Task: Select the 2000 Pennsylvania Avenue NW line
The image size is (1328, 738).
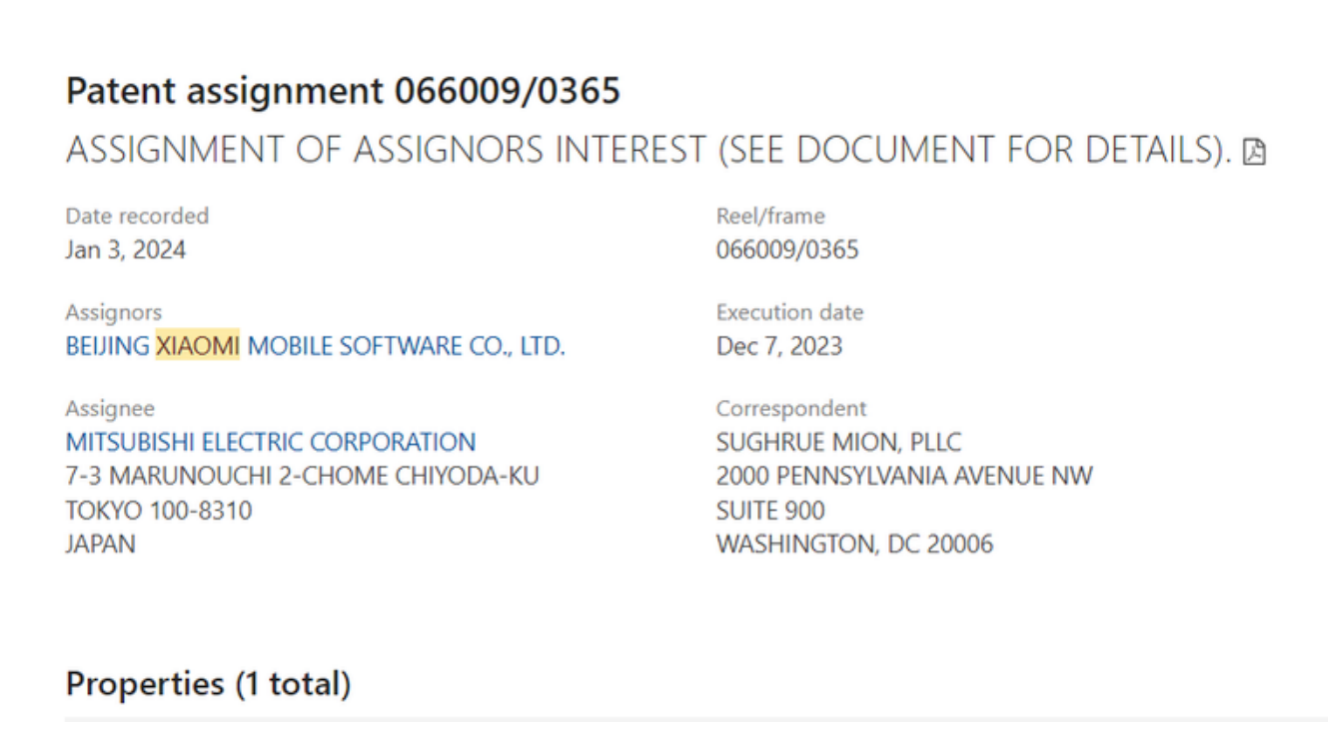Action: (x=904, y=476)
